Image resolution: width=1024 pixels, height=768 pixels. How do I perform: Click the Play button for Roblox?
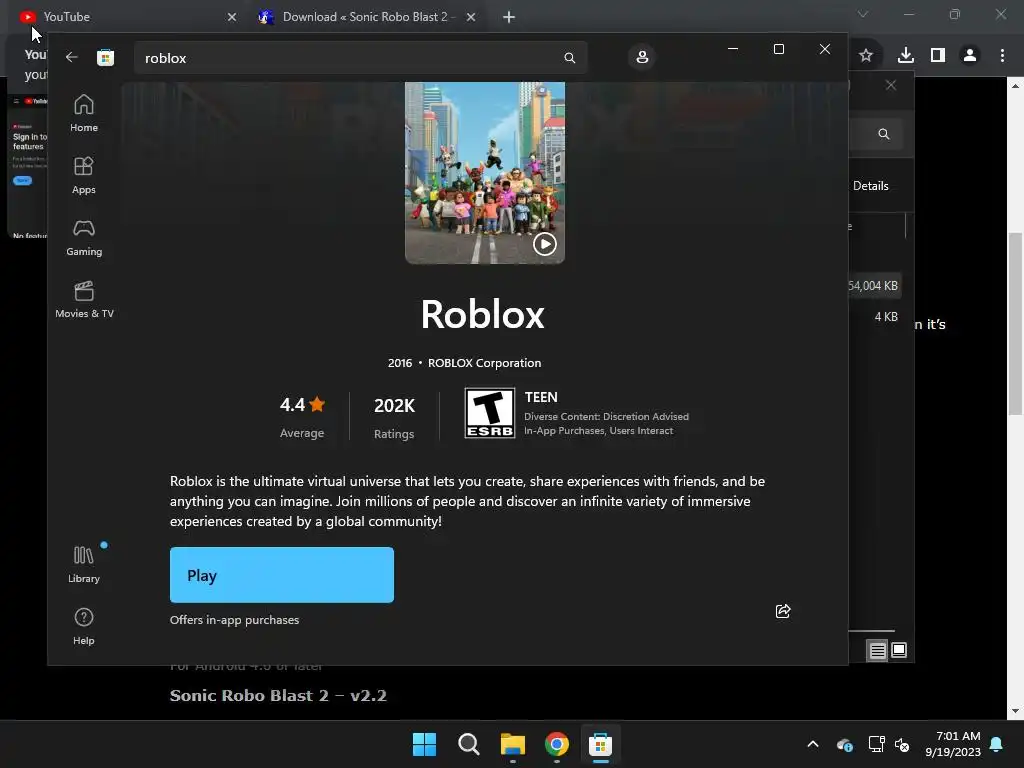point(281,575)
